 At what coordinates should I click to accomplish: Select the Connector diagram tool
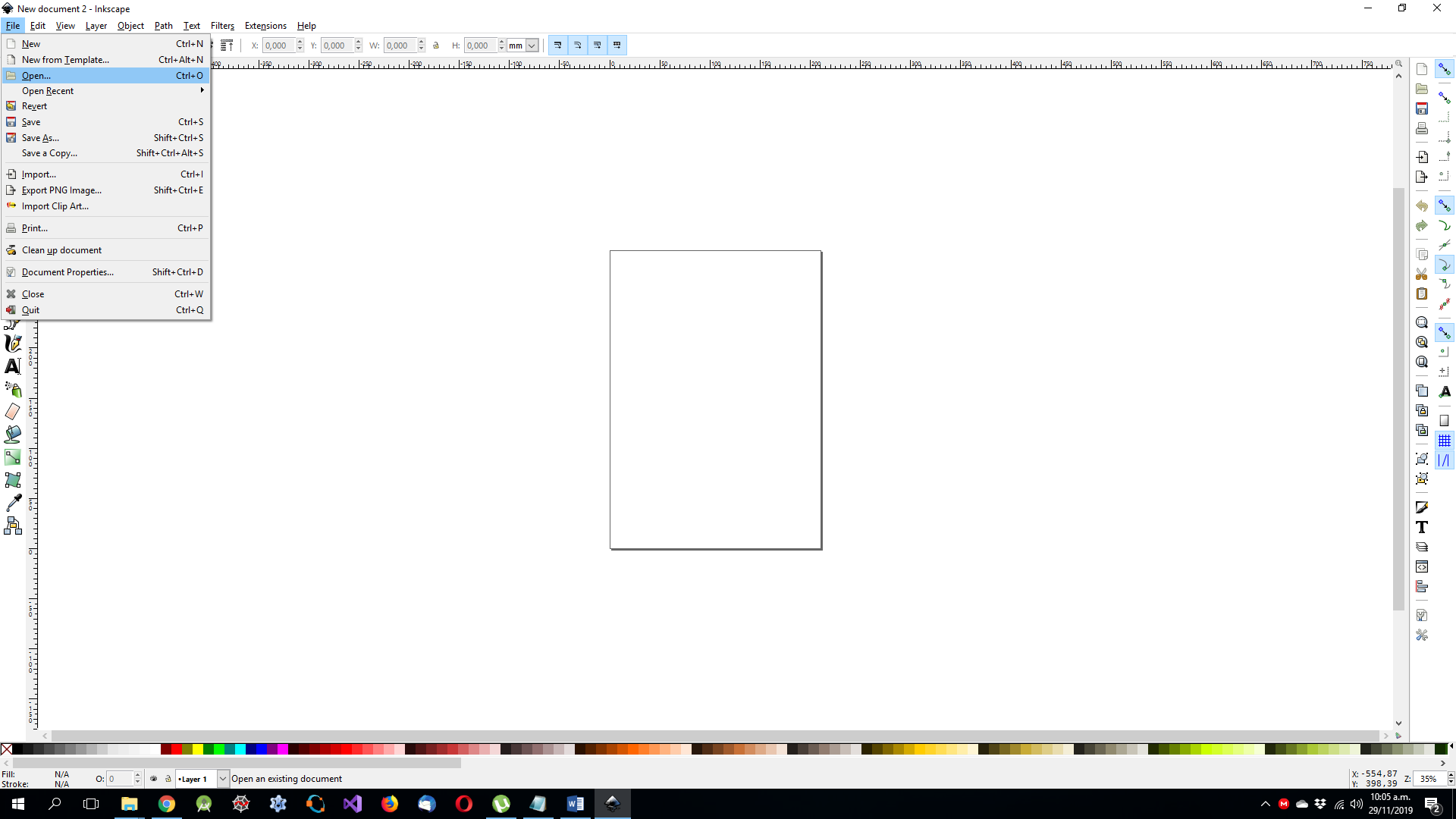coord(13,526)
